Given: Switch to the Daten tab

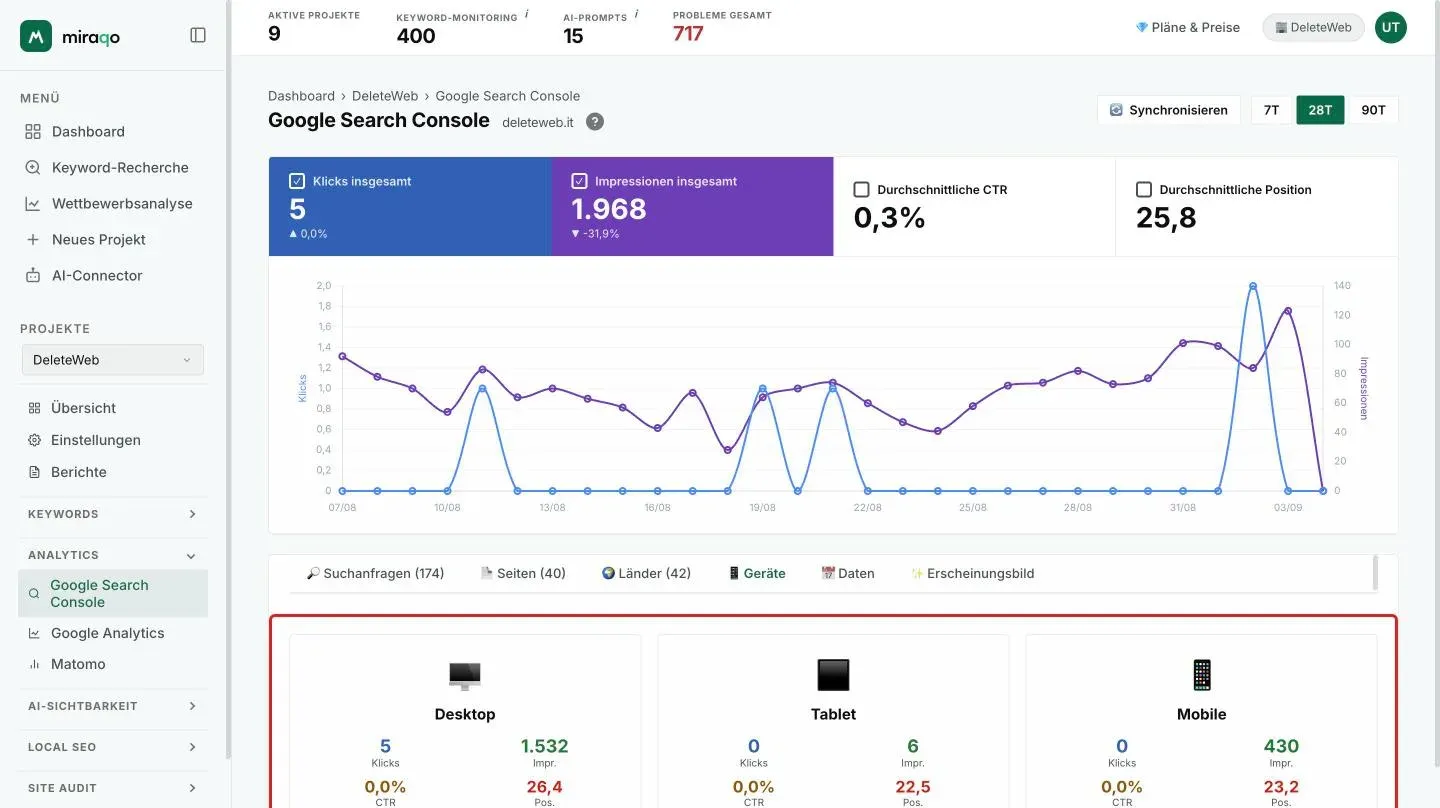Looking at the screenshot, I should [x=848, y=573].
